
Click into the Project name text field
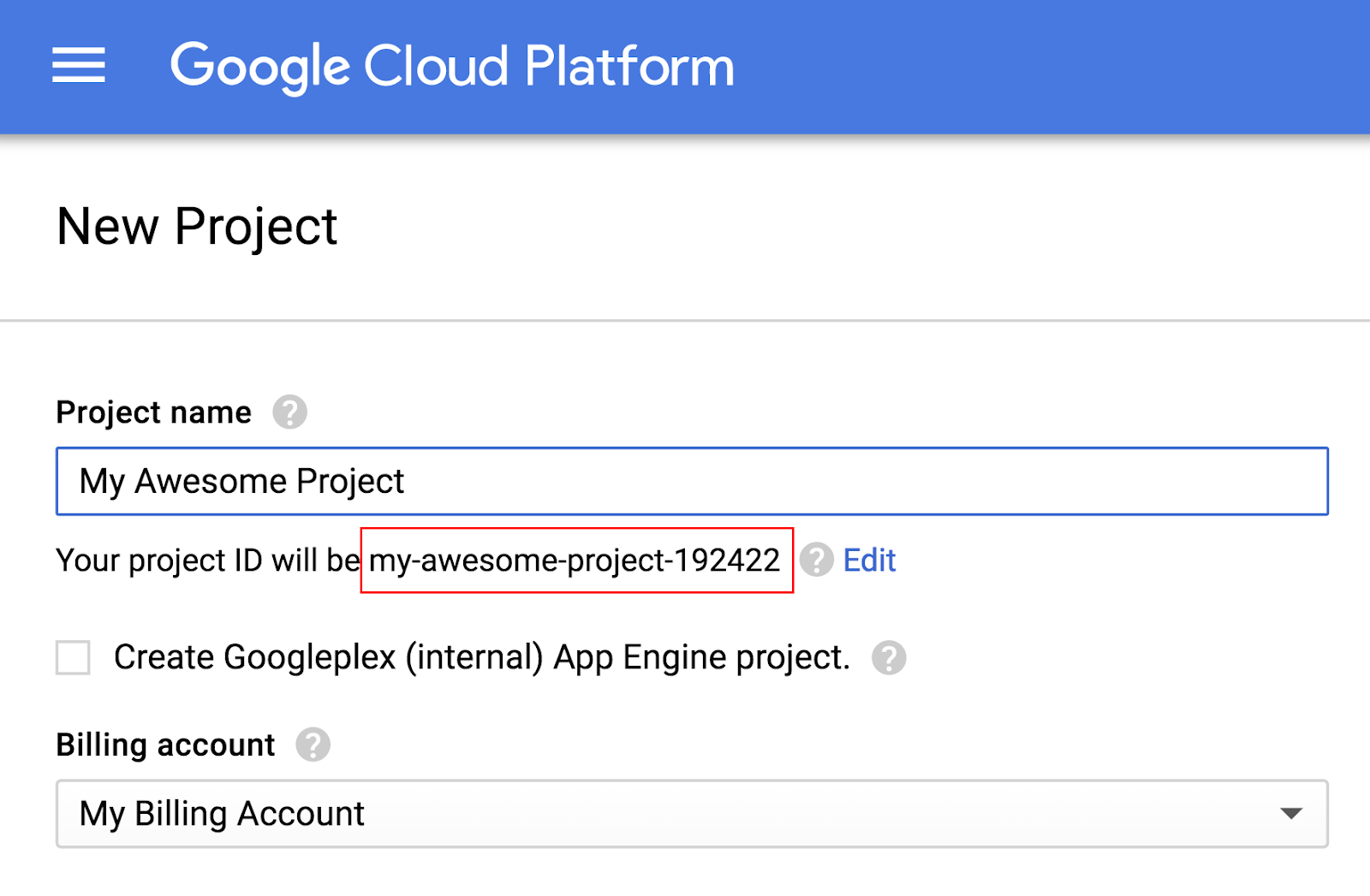[x=692, y=481]
